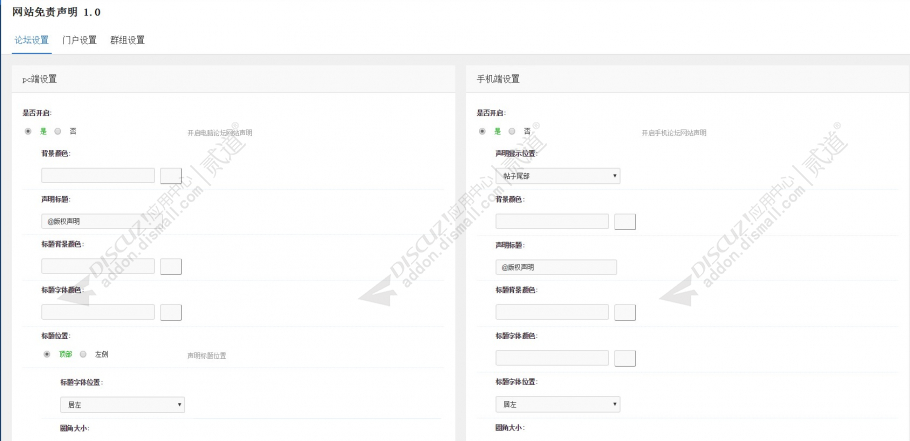910x441 pixels.
Task: Choose 左侧 for 标题位置
Action: pyautogui.click(x=83, y=354)
